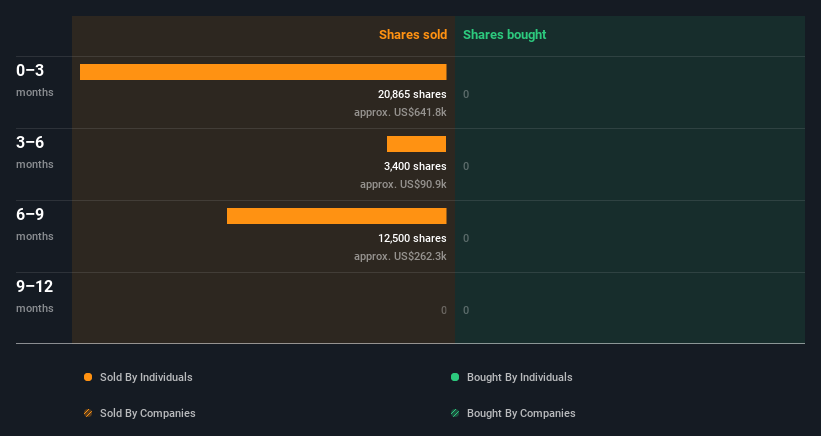This screenshot has width=821, height=436.
Task: Click the Shares bought column header
Action: pyautogui.click(x=504, y=35)
